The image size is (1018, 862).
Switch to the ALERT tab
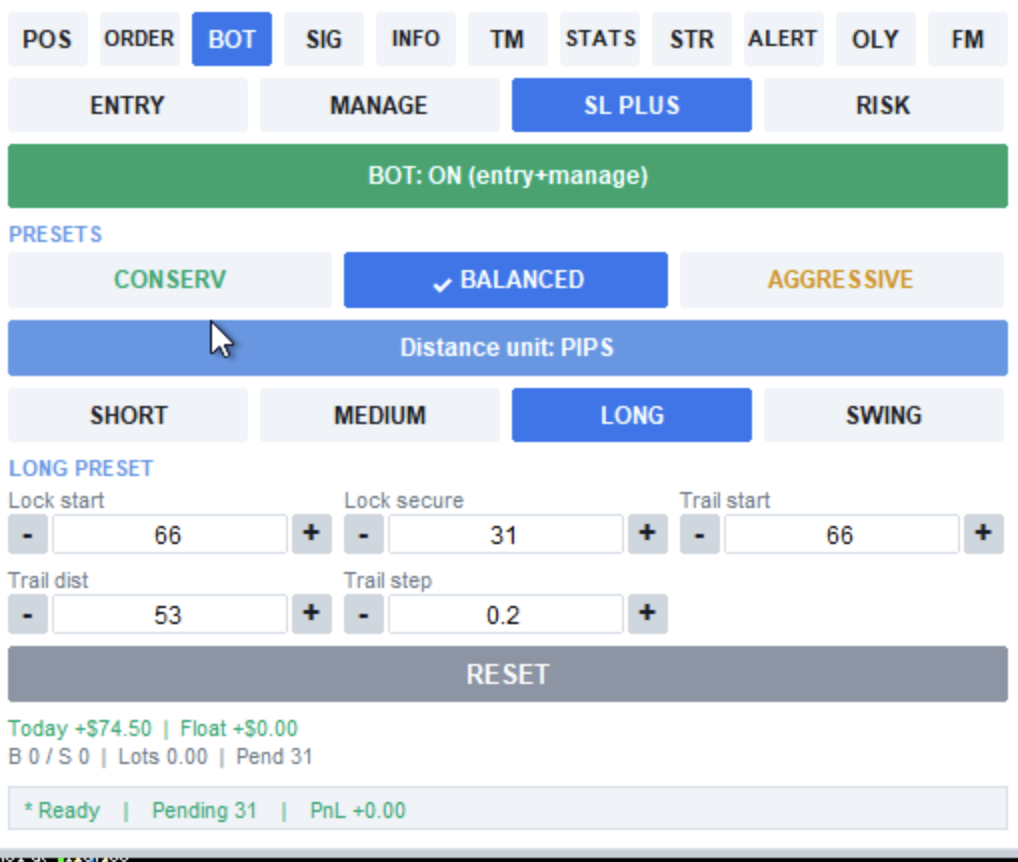[784, 39]
